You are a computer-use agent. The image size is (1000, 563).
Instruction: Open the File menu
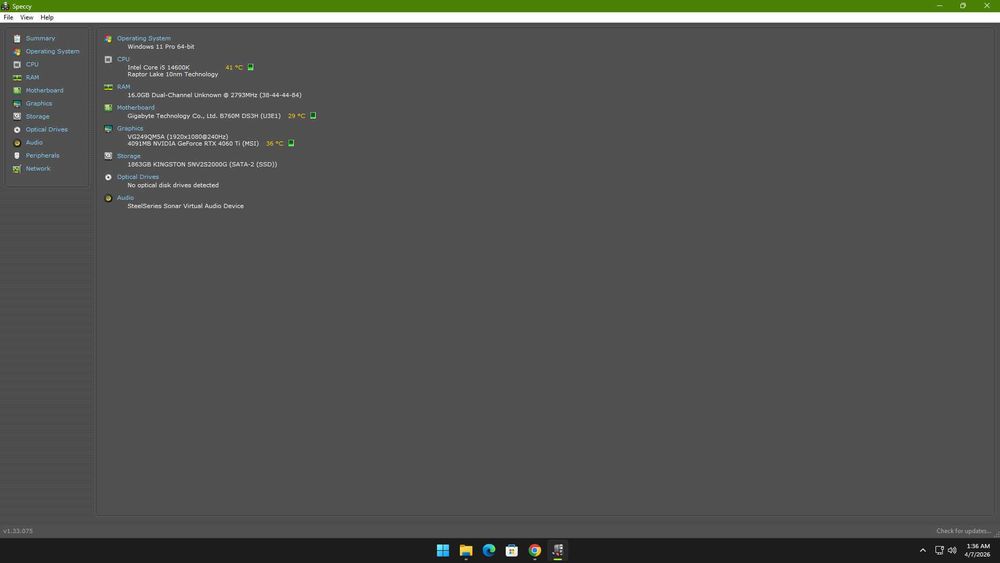(x=8, y=17)
